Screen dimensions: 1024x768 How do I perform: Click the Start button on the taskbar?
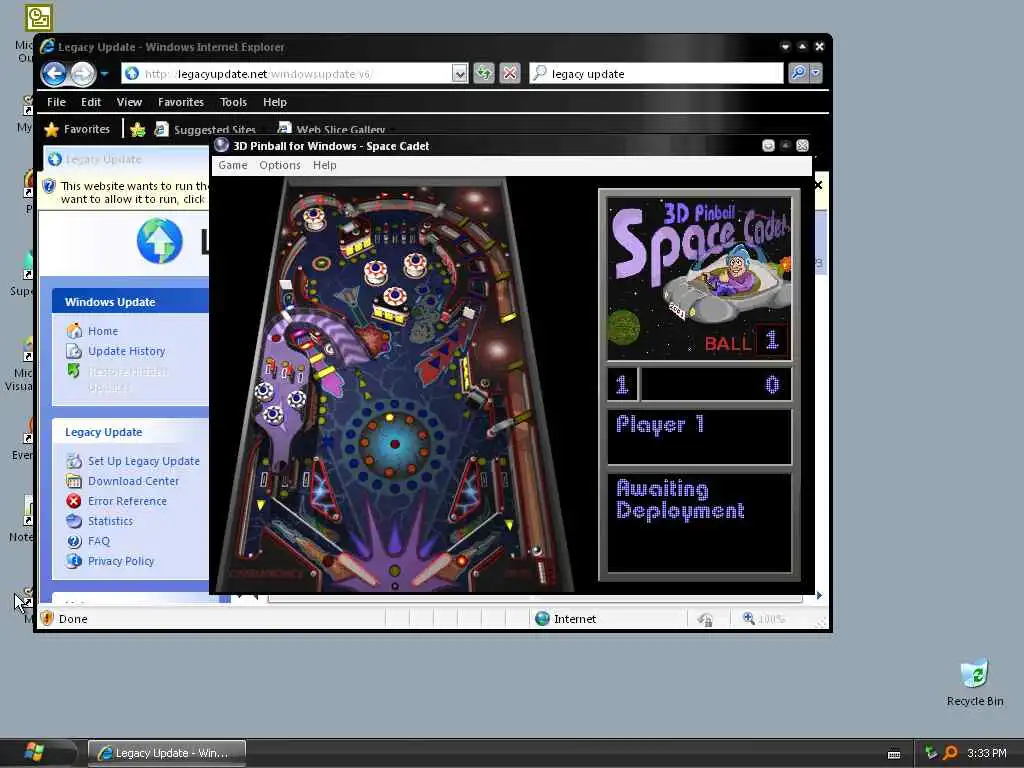click(34, 753)
